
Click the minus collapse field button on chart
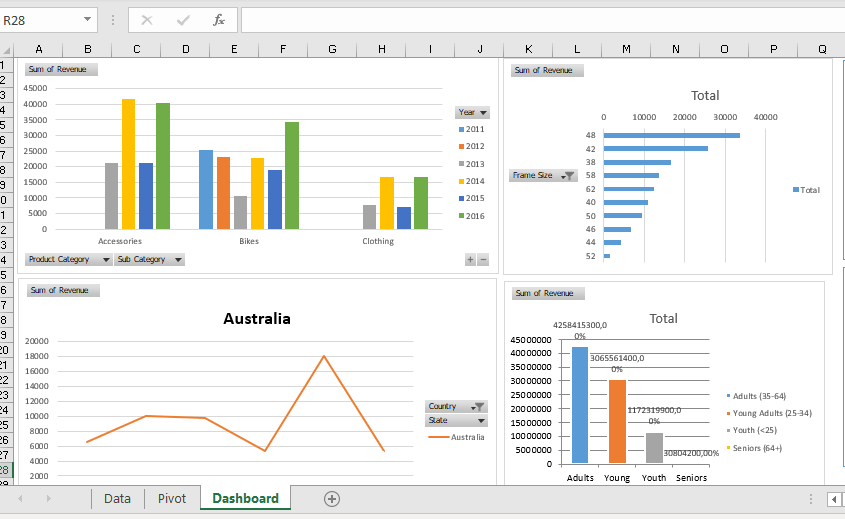pos(483,260)
